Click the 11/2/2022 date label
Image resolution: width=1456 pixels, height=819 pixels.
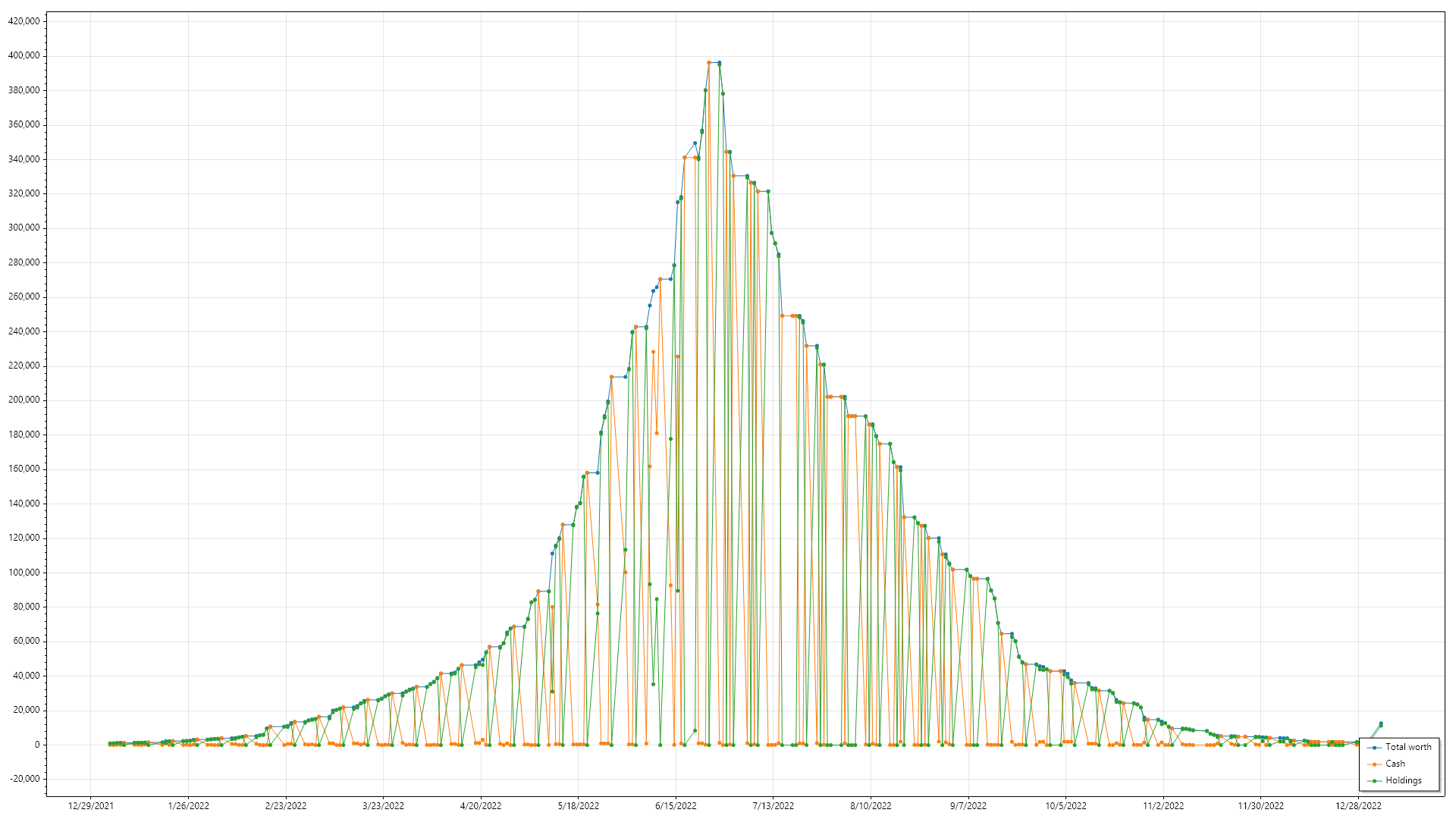[x=1163, y=806]
